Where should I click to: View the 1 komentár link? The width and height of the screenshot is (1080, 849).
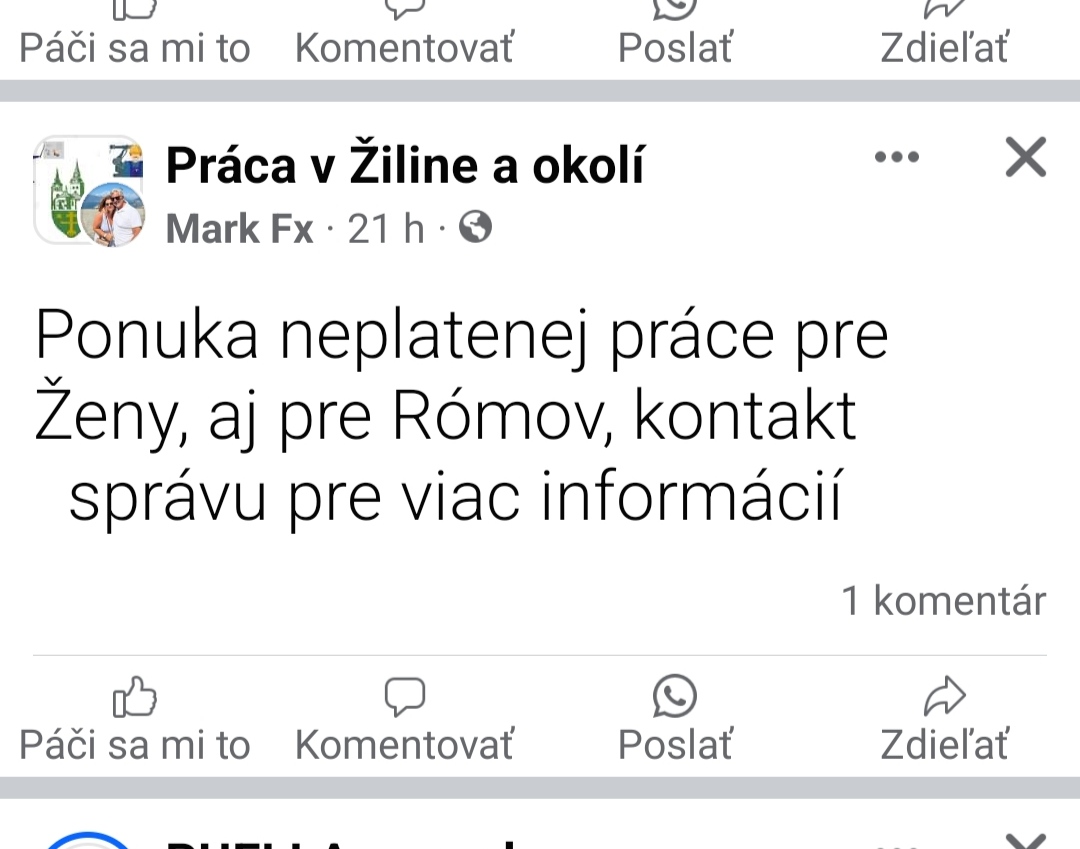coord(943,600)
